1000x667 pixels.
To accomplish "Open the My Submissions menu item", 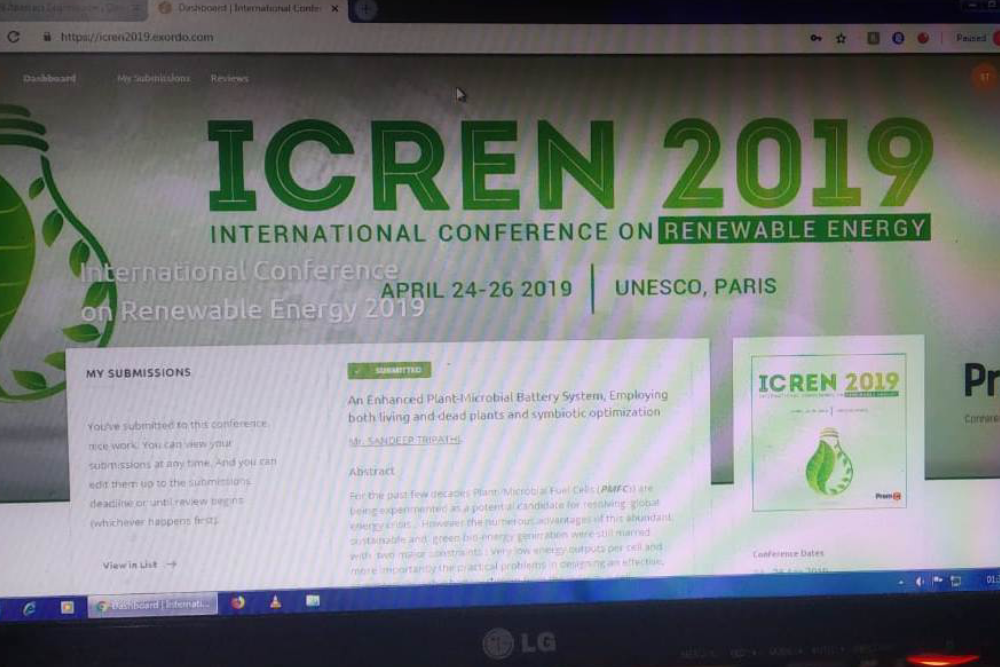I will (x=153, y=78).
